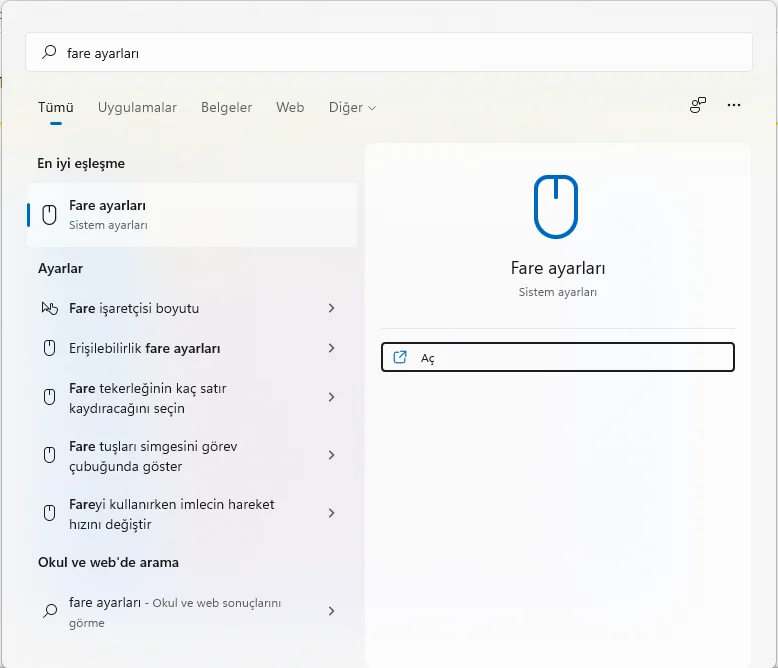Click magnifier icon beside web search result
This screenshot has height=668, width=778.
50,610
